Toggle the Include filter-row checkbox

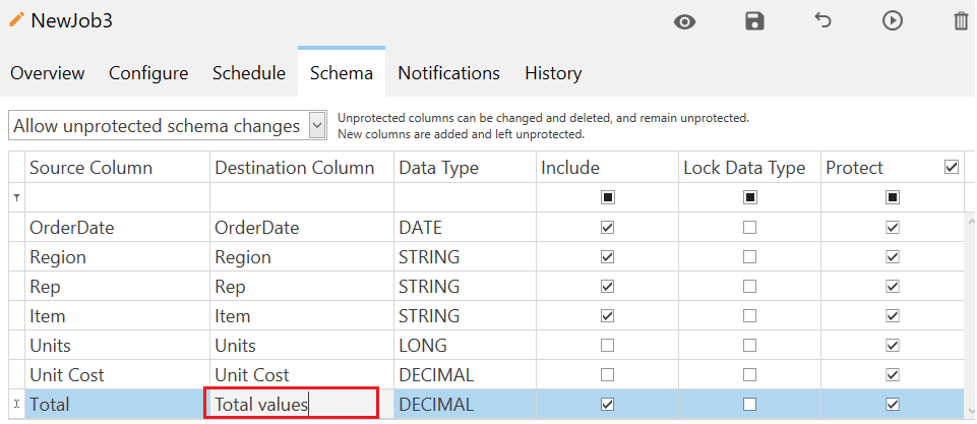pos(608,197)
